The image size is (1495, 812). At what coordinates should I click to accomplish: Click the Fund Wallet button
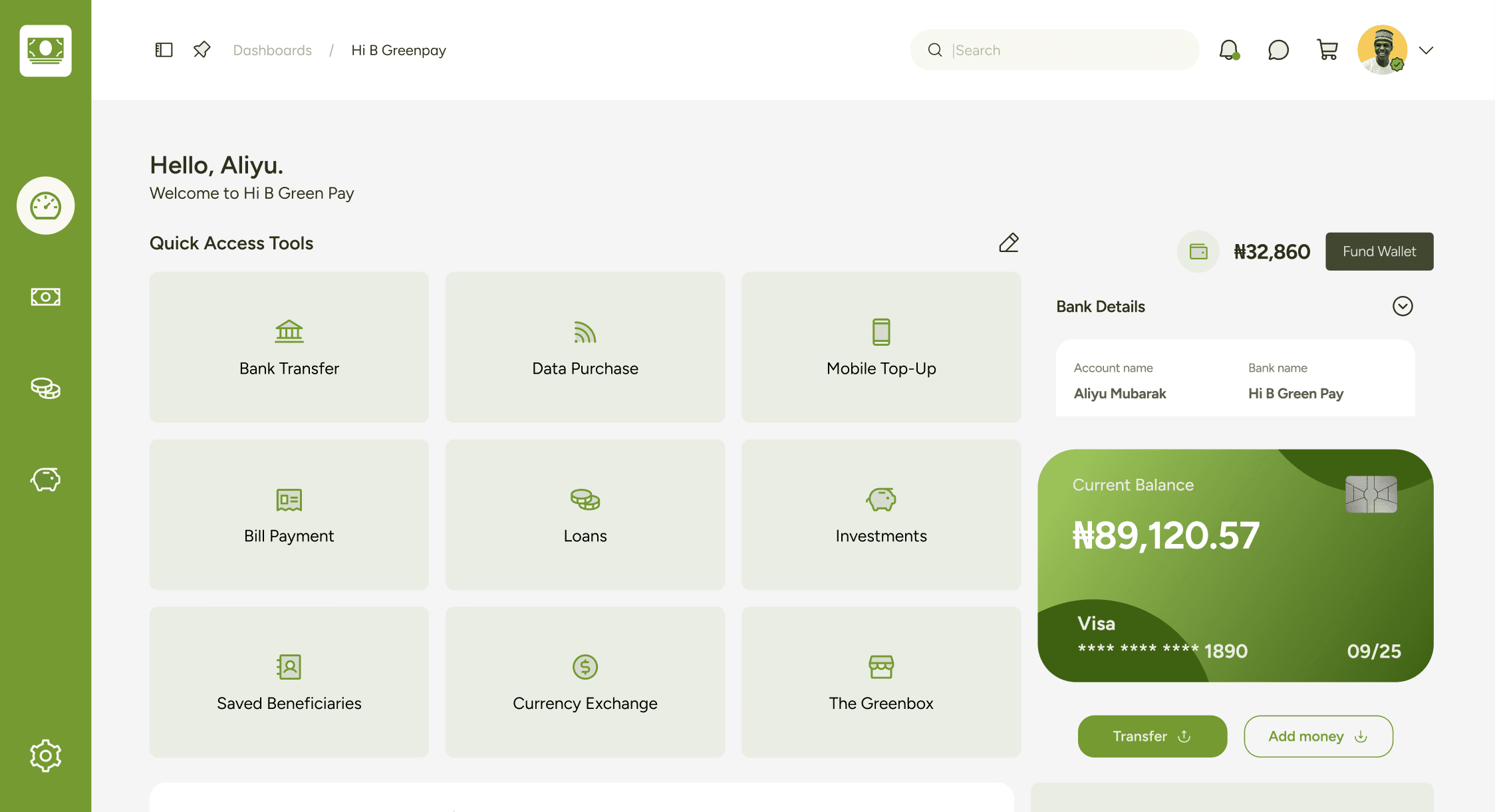pos(1379,251)
